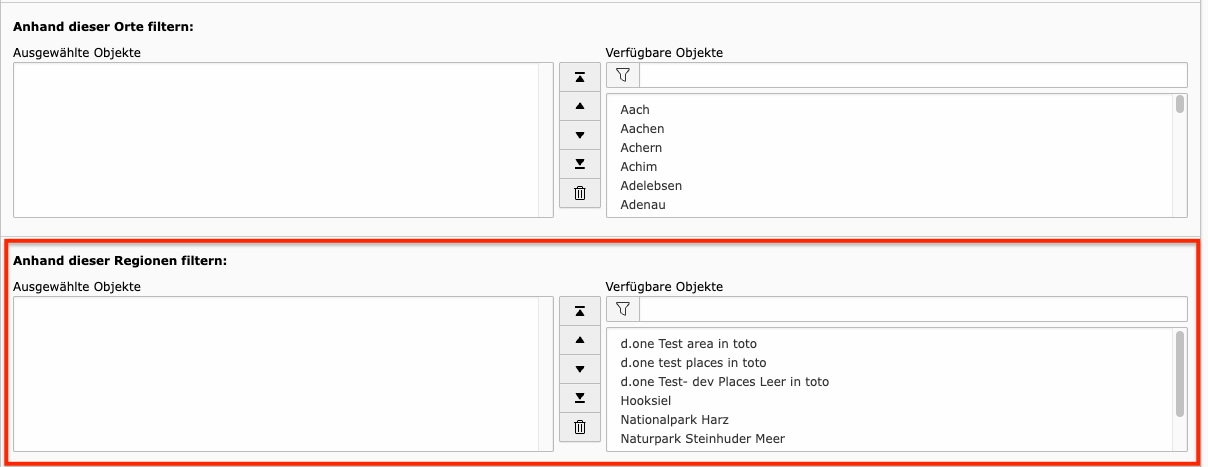Select Hooksiel from available regions
1208x467 pixels.
[645, 401]
